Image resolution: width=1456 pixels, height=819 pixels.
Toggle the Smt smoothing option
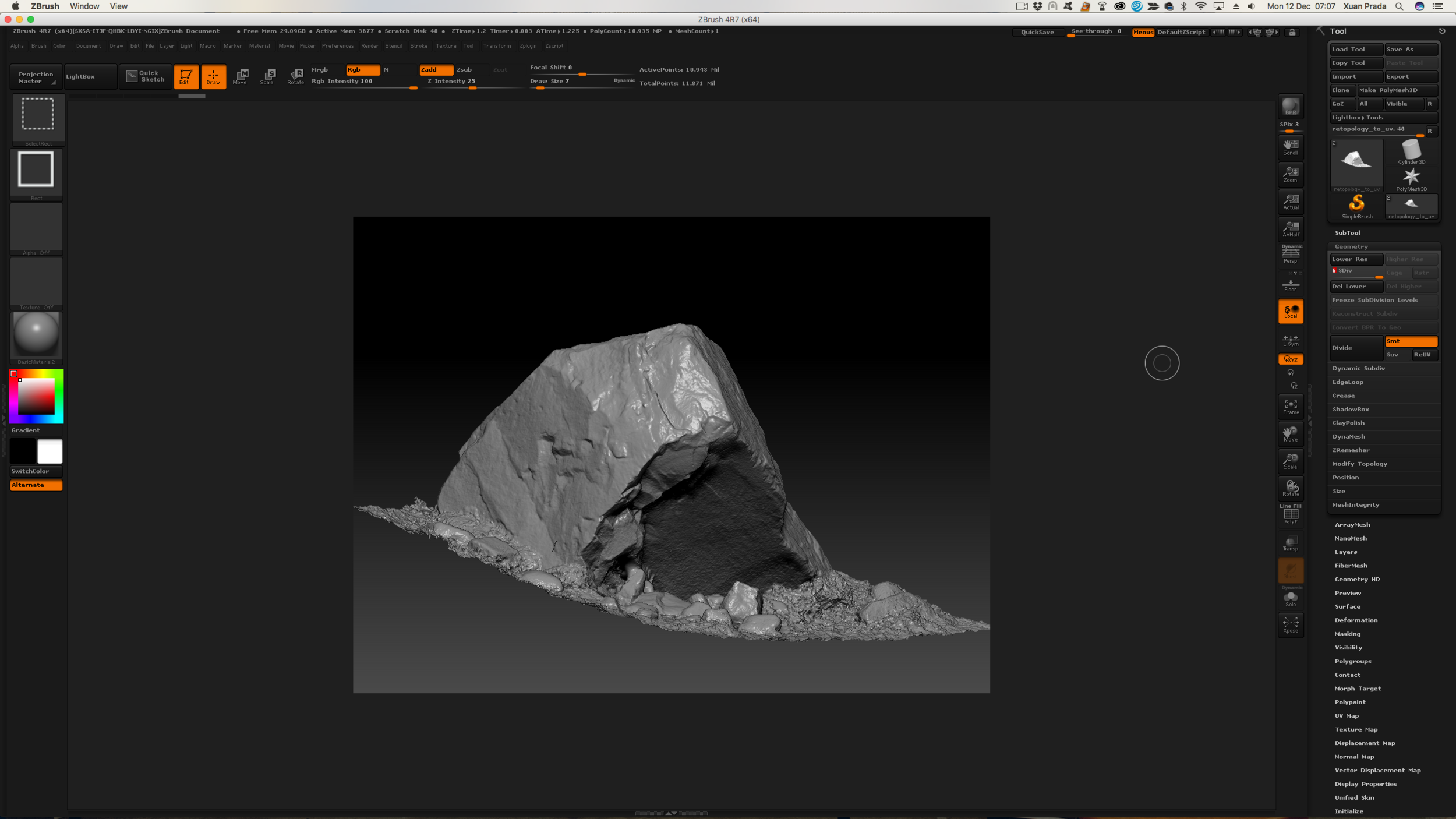coord(1411,341)
